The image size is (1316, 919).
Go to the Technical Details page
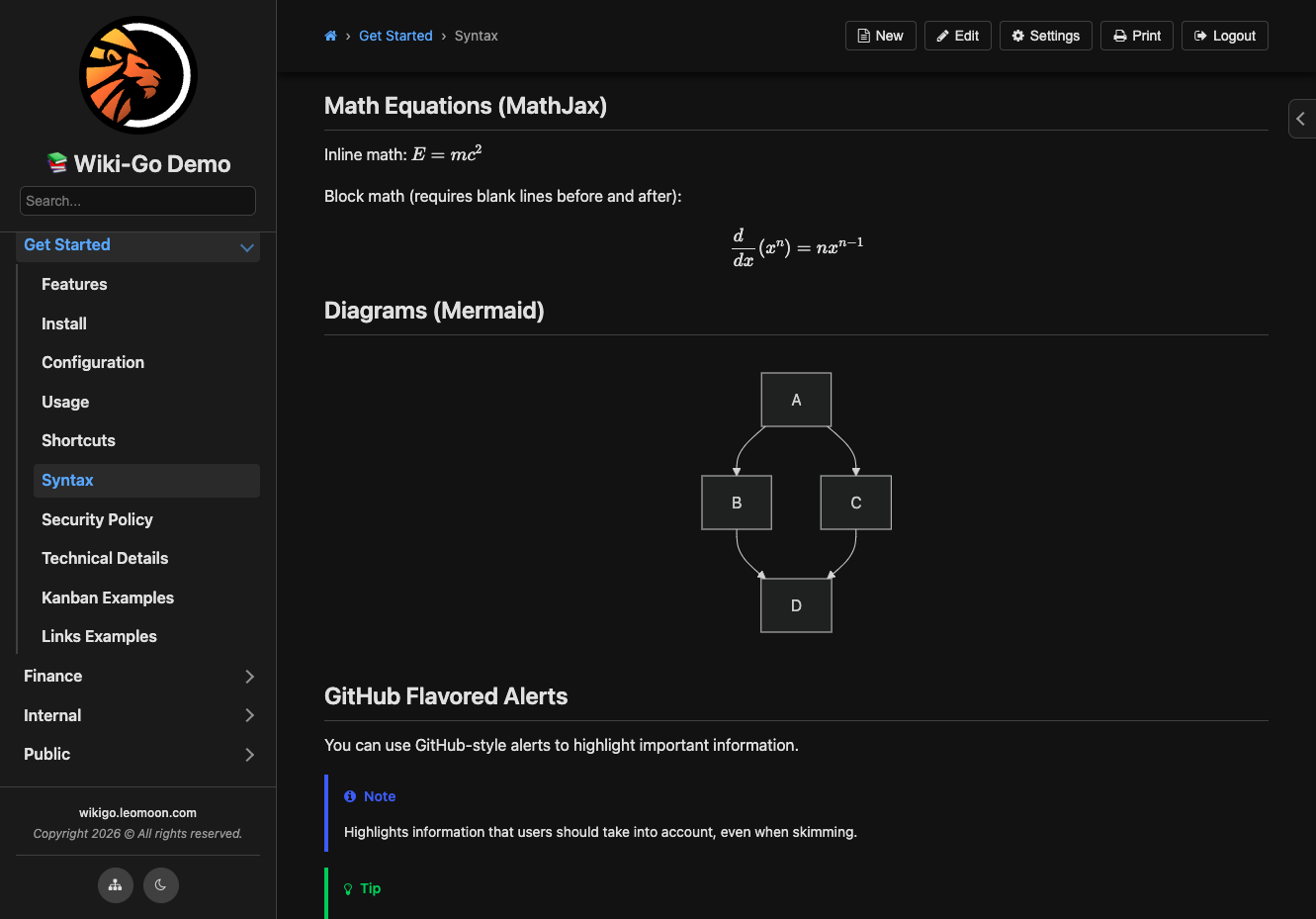(105, 558)
